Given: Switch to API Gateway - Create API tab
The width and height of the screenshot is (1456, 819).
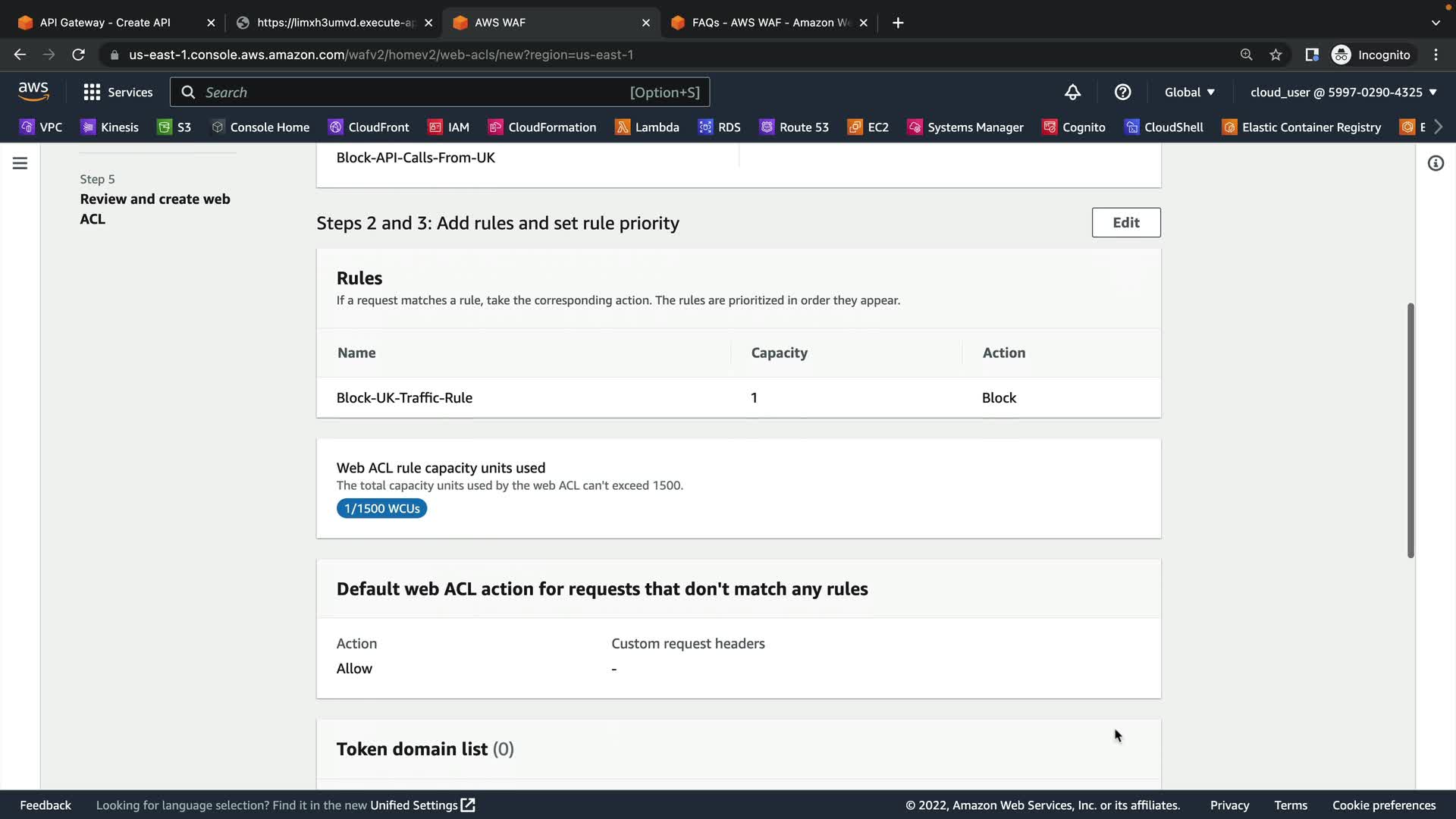Looking at the screenshot, I should (x=105, y=23).
